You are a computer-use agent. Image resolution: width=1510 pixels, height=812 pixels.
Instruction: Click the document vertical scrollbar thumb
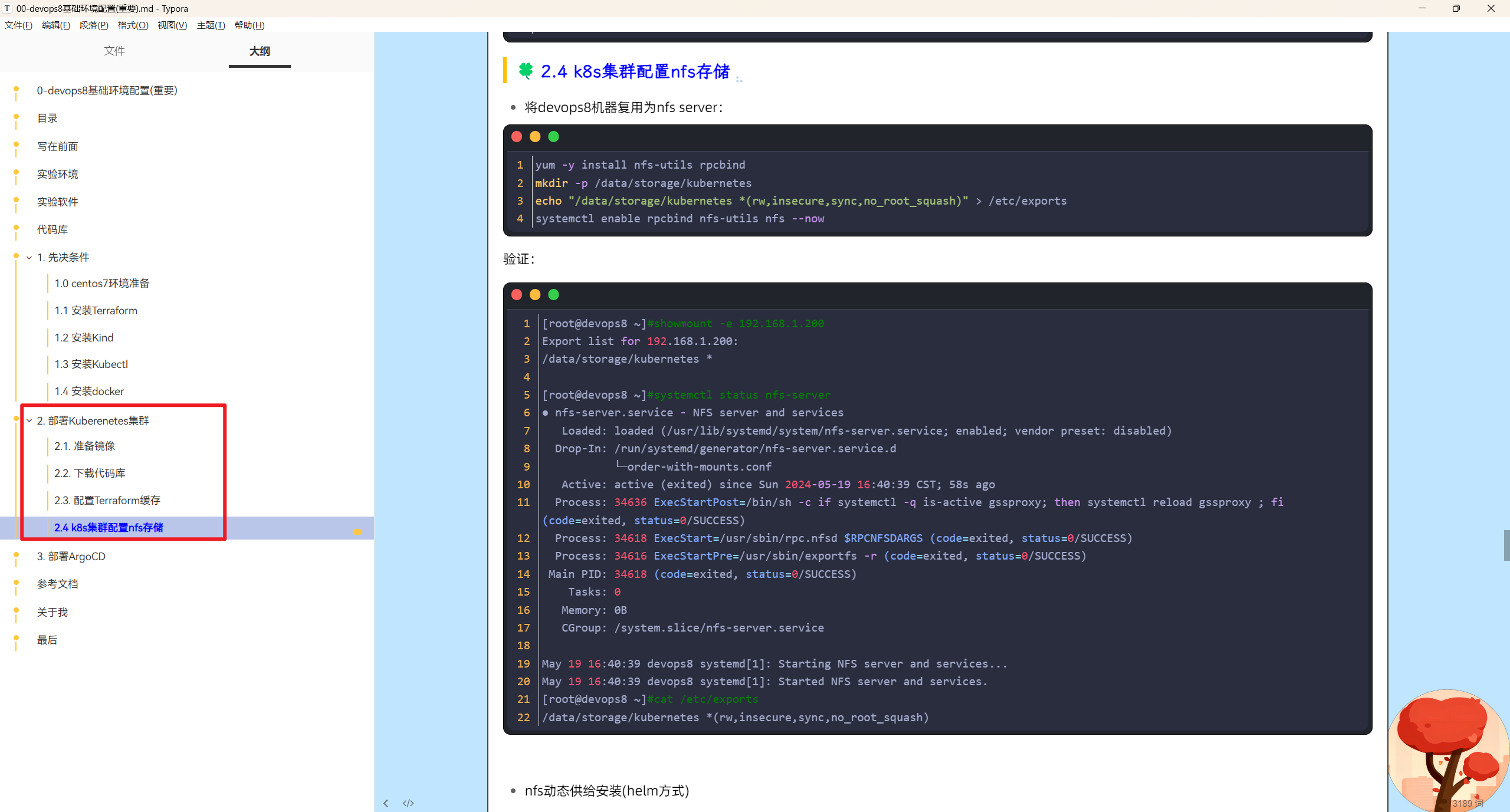point(1506,545)
